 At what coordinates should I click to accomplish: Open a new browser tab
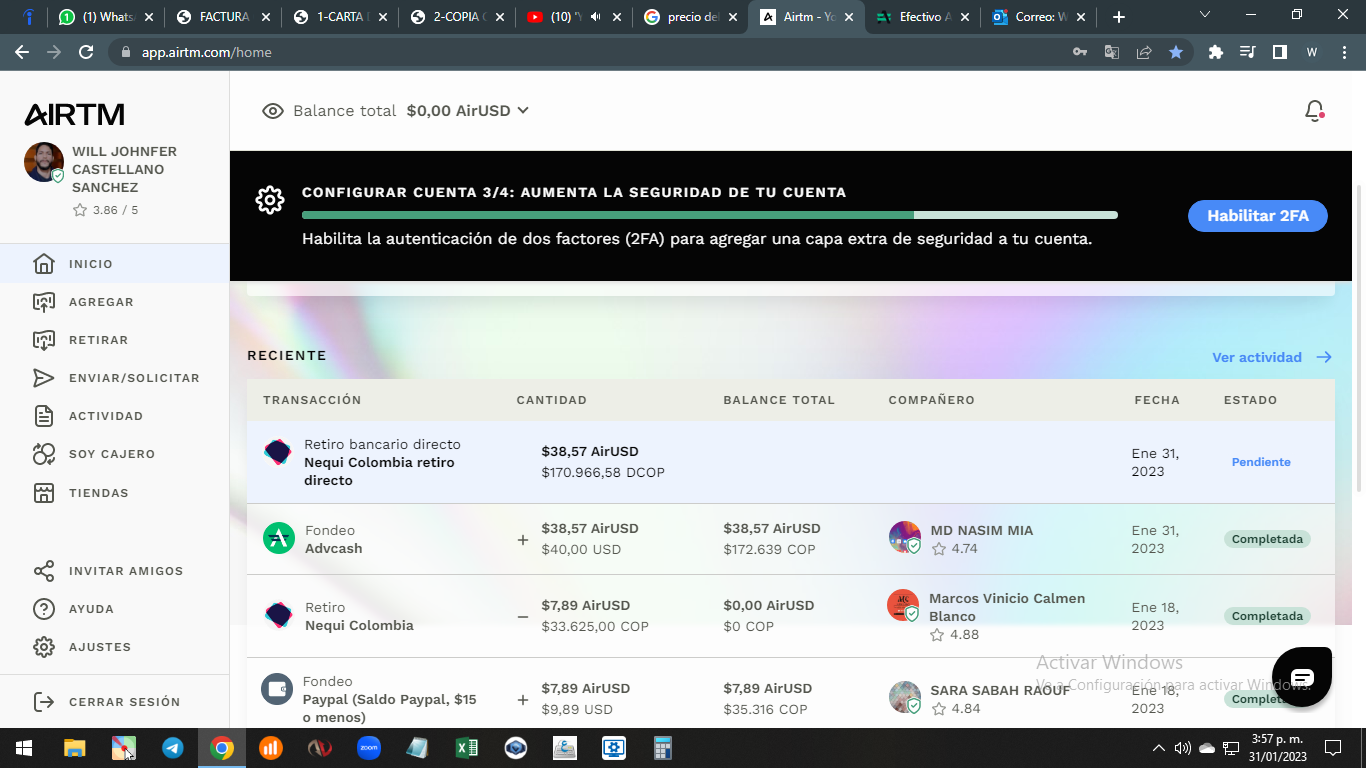click(x=1119, y=17)
